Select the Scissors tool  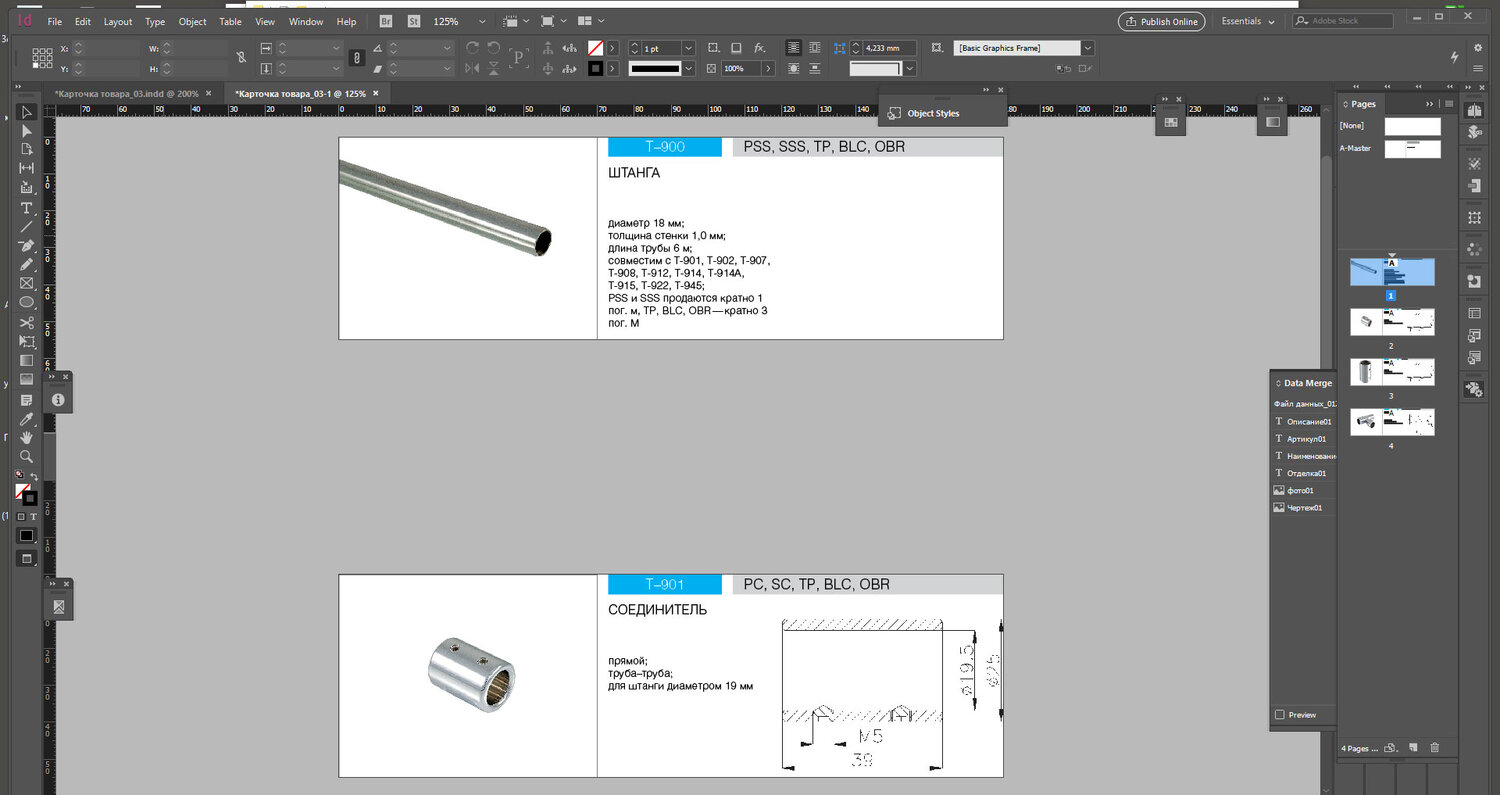pyautogui.click(x=27, y=323)
